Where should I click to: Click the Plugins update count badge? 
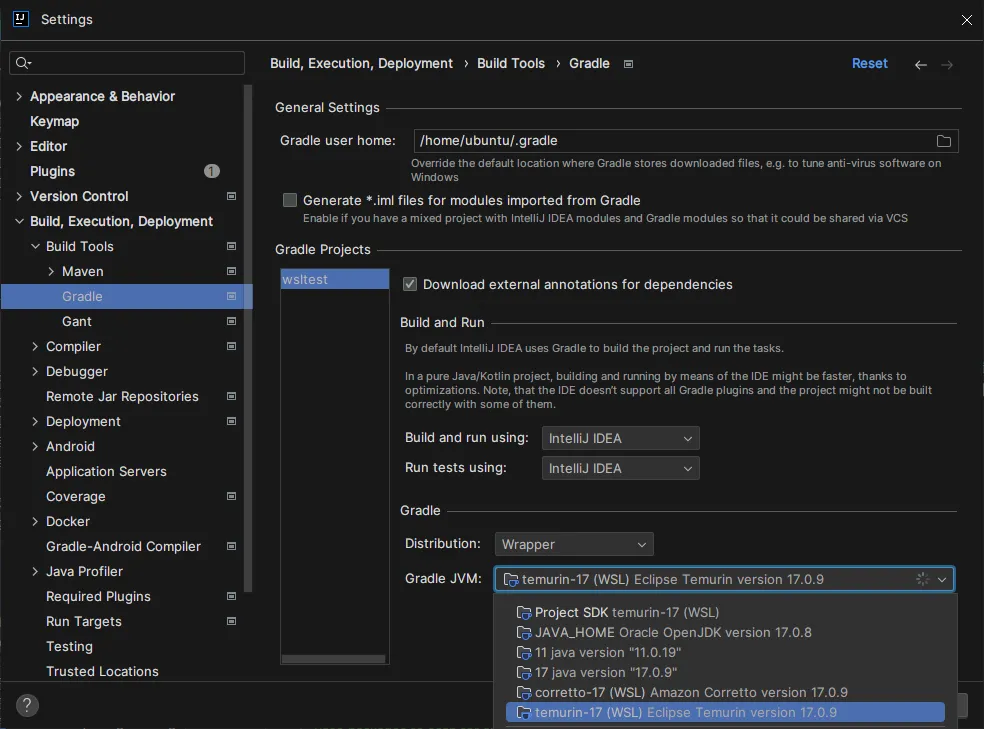coord(211,171)
